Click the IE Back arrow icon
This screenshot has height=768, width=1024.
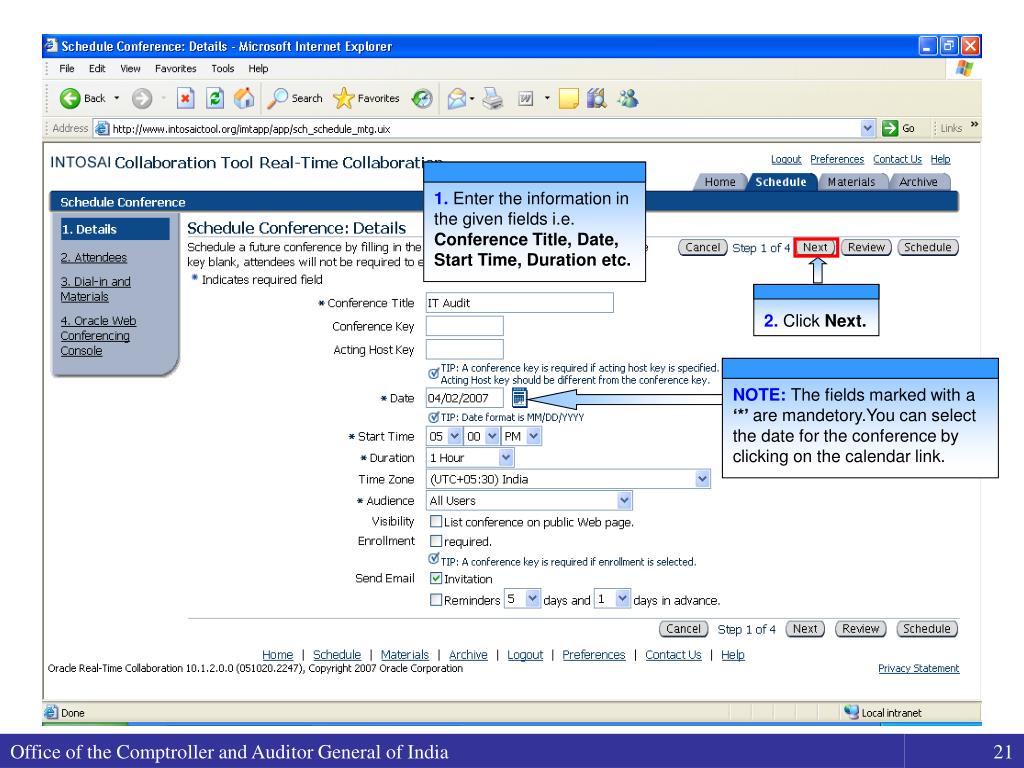[x=70, y=98]
